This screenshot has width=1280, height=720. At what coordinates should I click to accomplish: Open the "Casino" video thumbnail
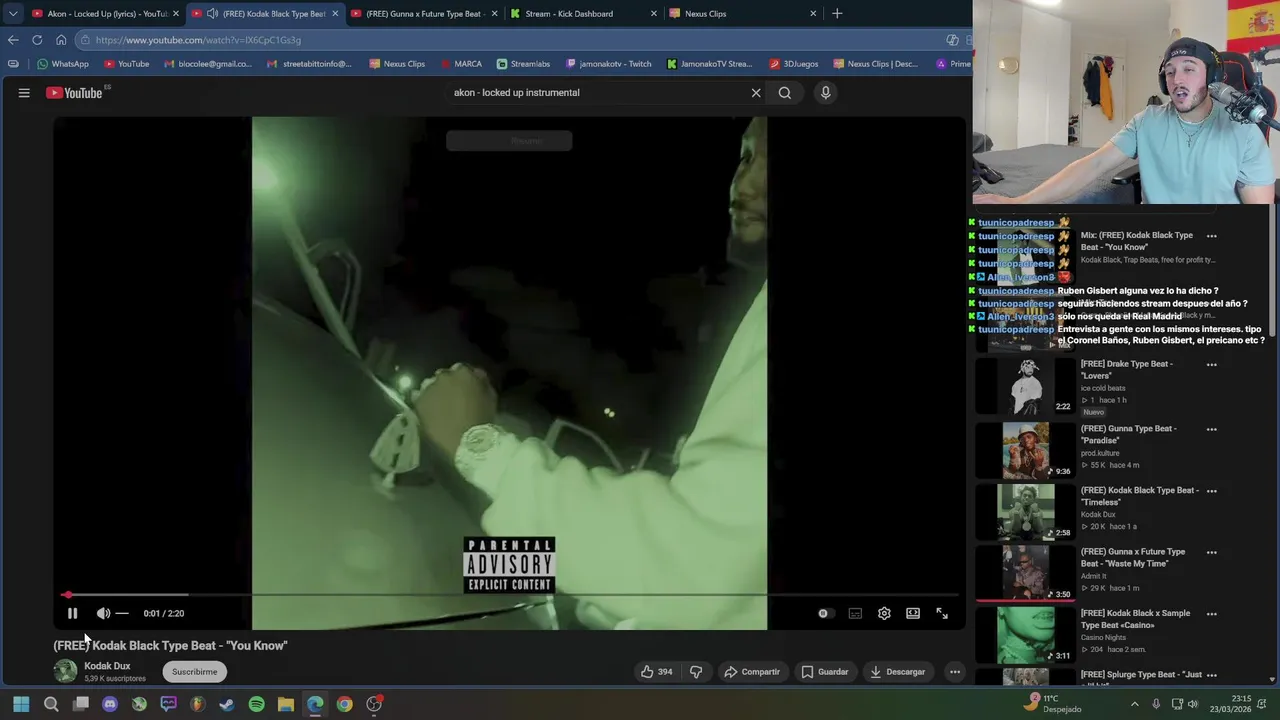1025,635
